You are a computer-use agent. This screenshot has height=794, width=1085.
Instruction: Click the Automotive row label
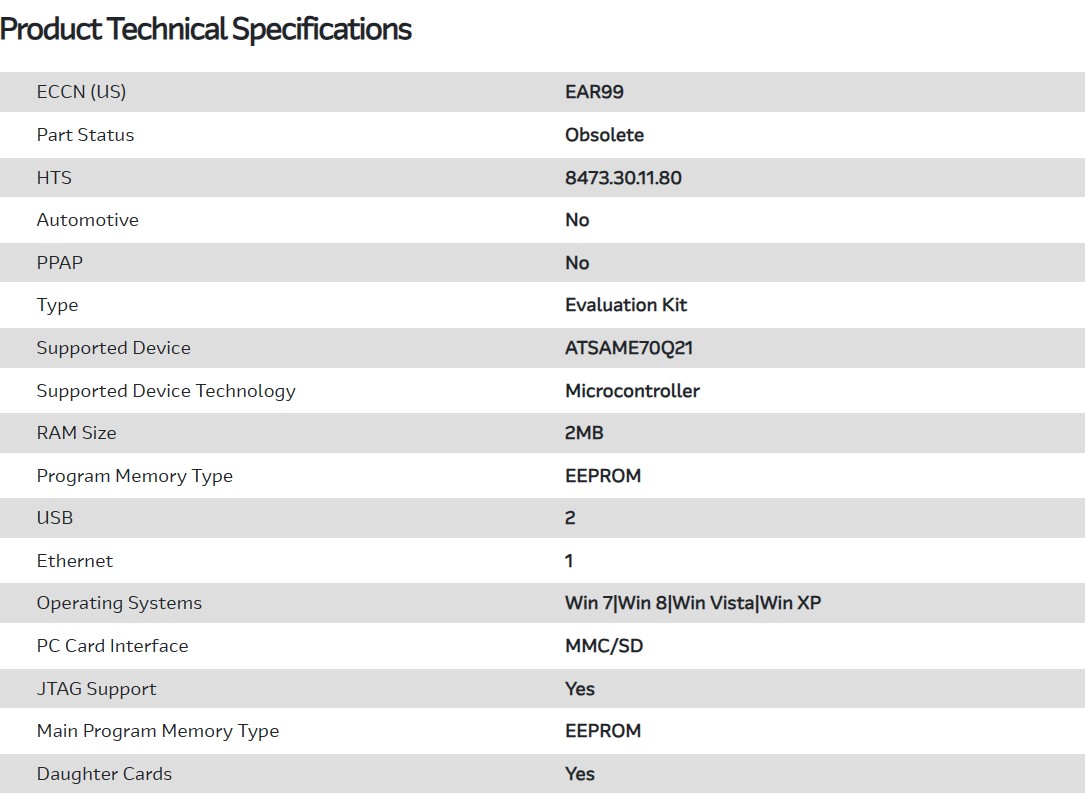87,220
